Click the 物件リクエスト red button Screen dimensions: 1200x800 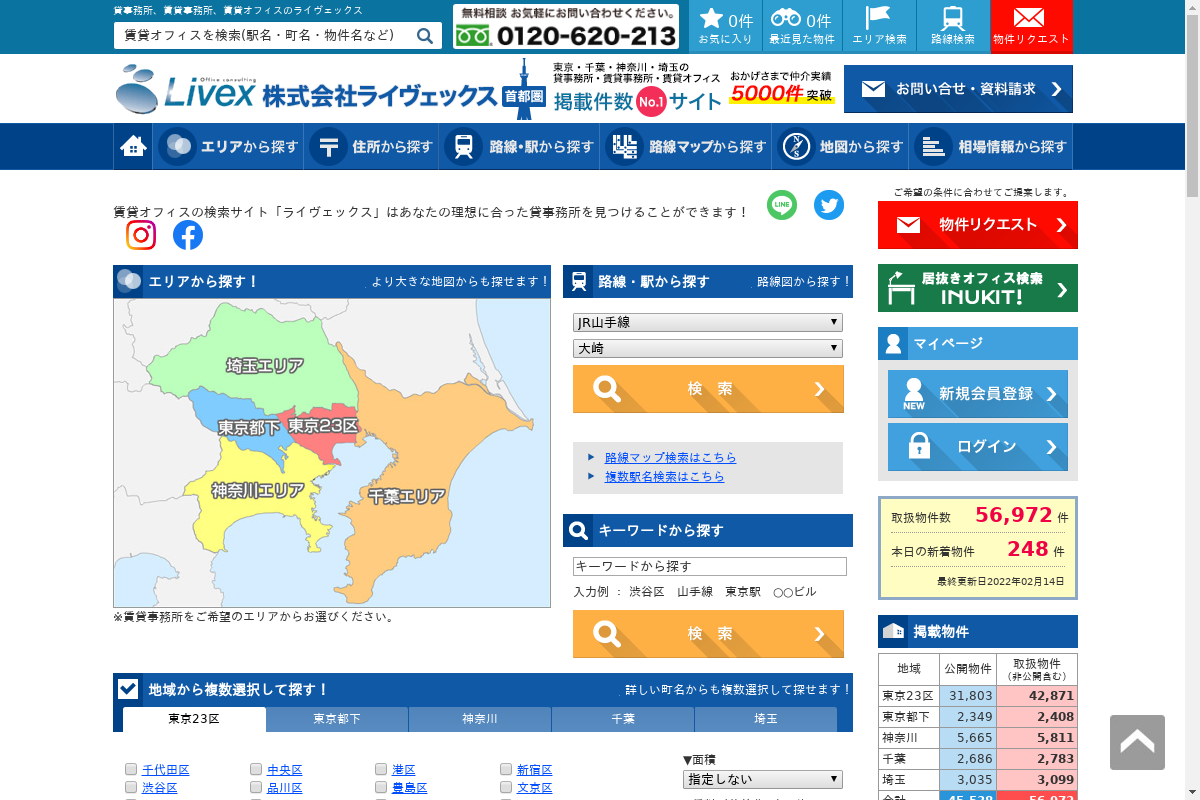point(978,225)
